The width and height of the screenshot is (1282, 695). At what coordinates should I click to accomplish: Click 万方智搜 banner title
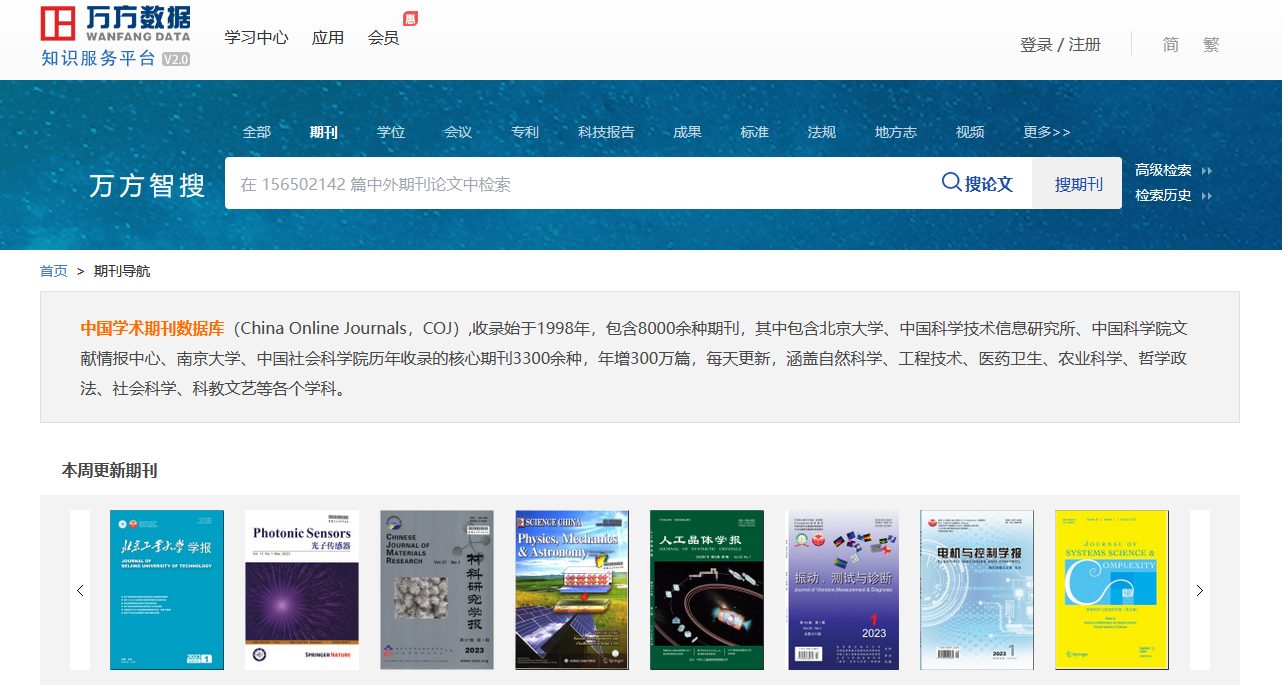[x=147, y=185]
